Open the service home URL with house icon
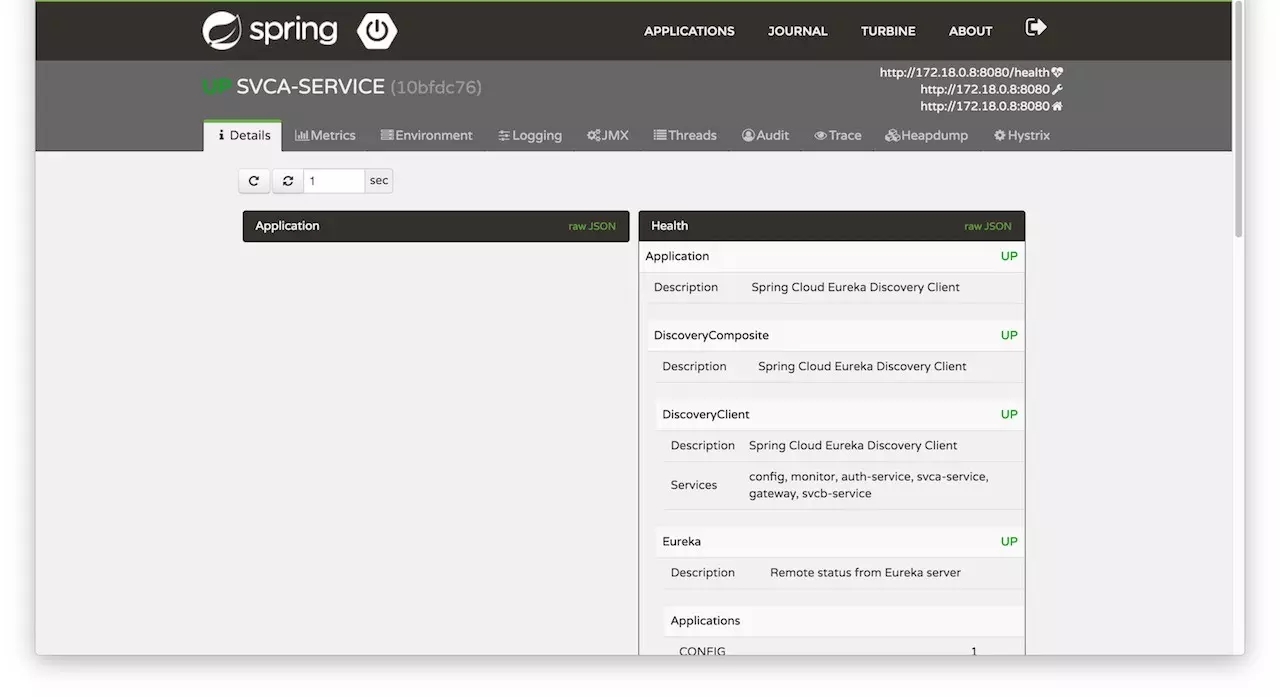The image size is (1280, 697). pyautogui.click(x=991, y=106)
